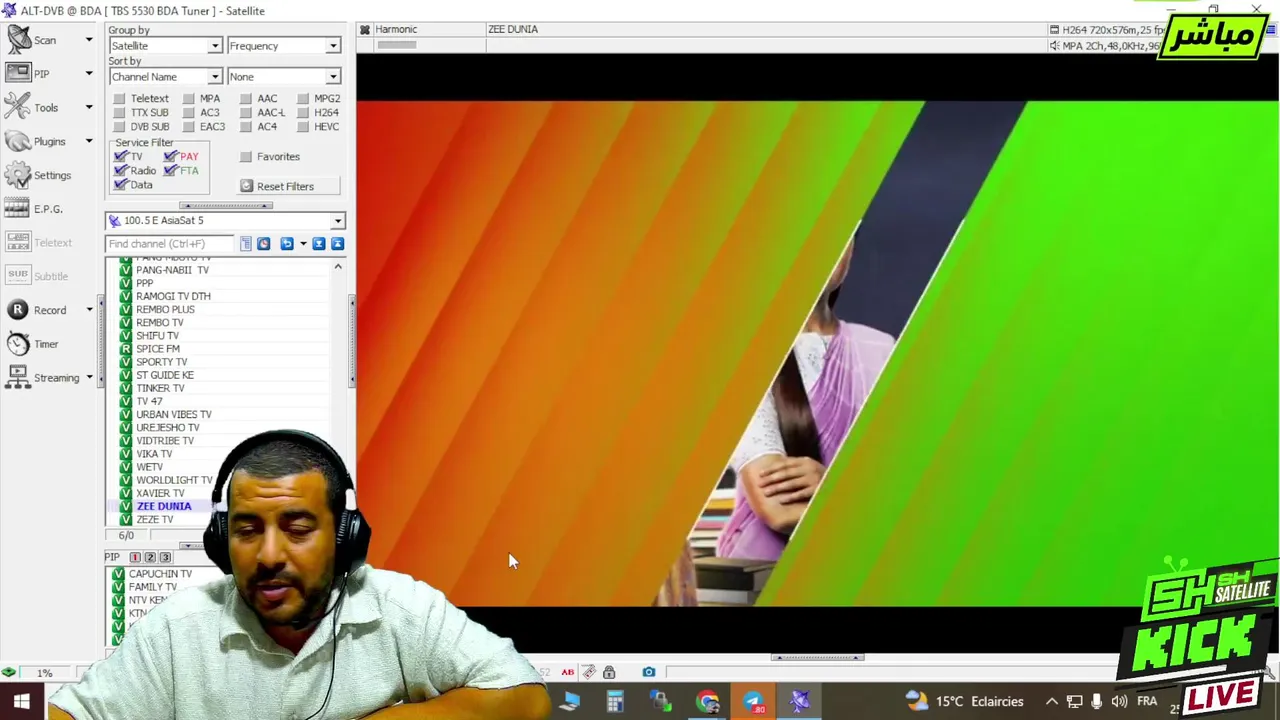This screenshot has width=1280, height=720.
Task: Enable the MPA audio filter checkbox
Action: (188, 99)
